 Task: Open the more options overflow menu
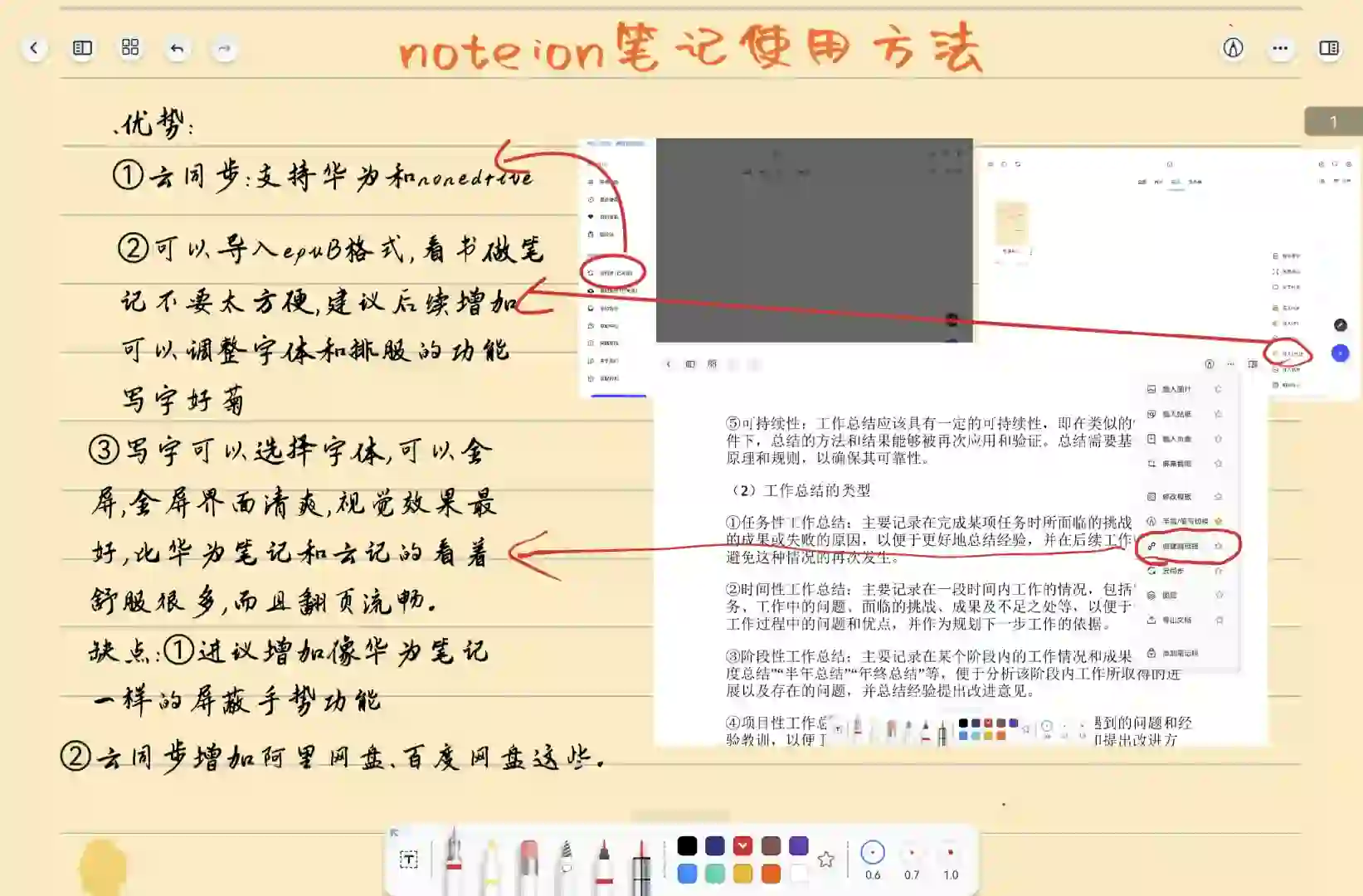[x=1280, y=49]
